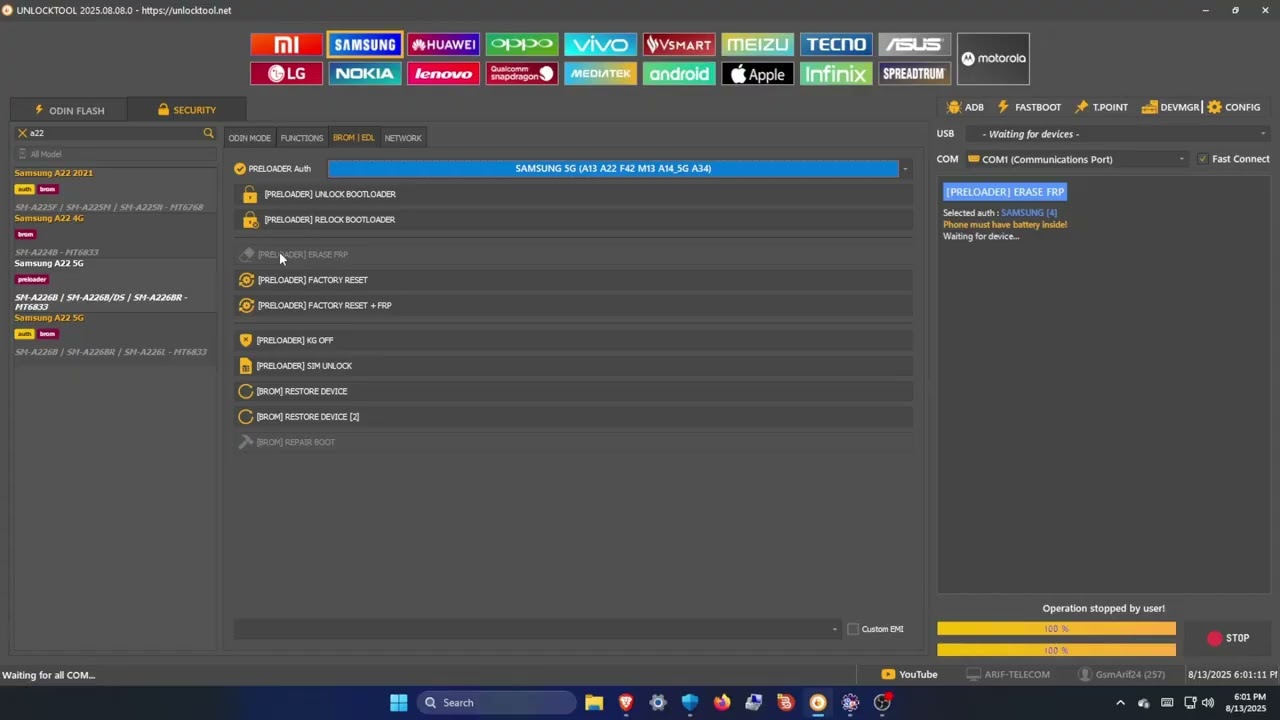Run PRELOADER Relock Bootloader
Image resolution: width=1280 pixels, height=720 pixels.
pos(574,220)
